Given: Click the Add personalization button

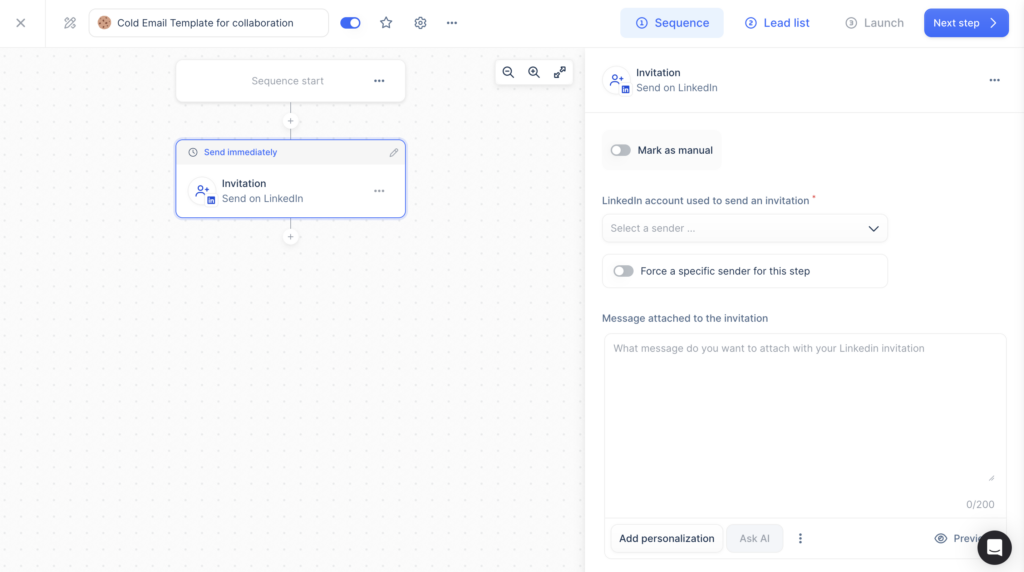Looking at the screenshot, I should [x=666, y=538].
